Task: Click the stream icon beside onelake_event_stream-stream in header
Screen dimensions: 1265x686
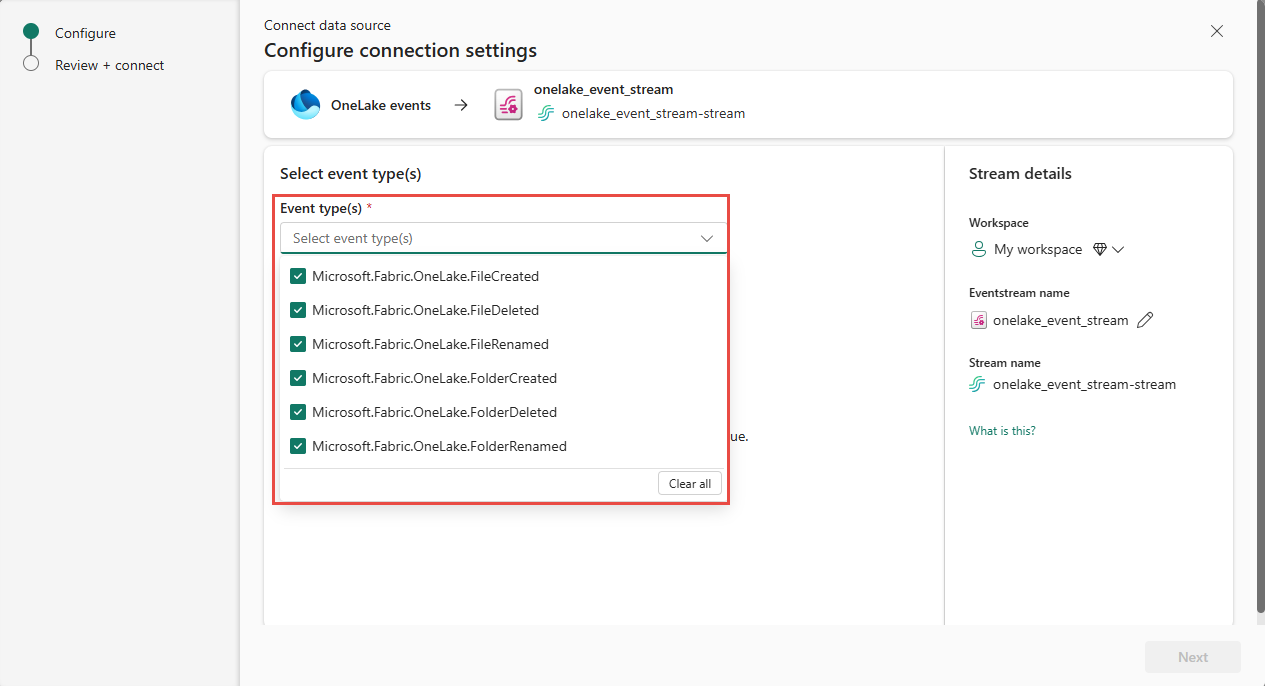Action: (x=546, y=113)
